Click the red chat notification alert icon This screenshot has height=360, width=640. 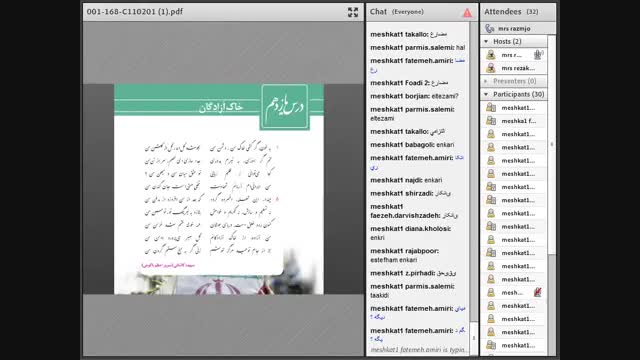pos(467,13)
